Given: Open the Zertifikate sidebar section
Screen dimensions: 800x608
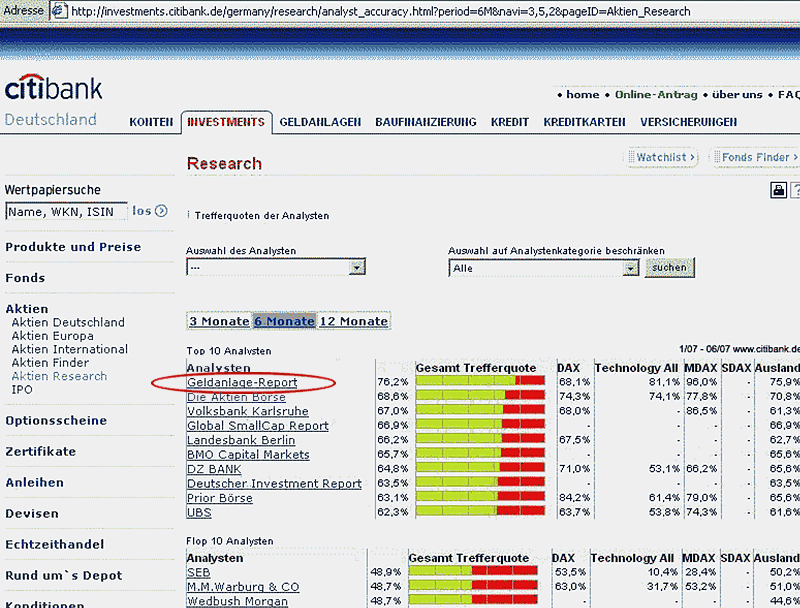Looking at the screenshot, I should coord(40,452).
